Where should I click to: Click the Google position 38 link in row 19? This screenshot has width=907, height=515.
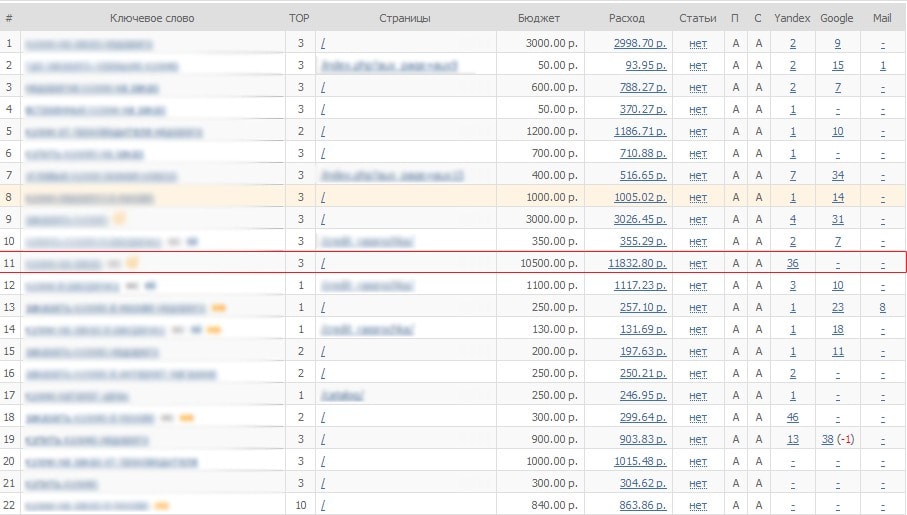click(x=827, y=439)
